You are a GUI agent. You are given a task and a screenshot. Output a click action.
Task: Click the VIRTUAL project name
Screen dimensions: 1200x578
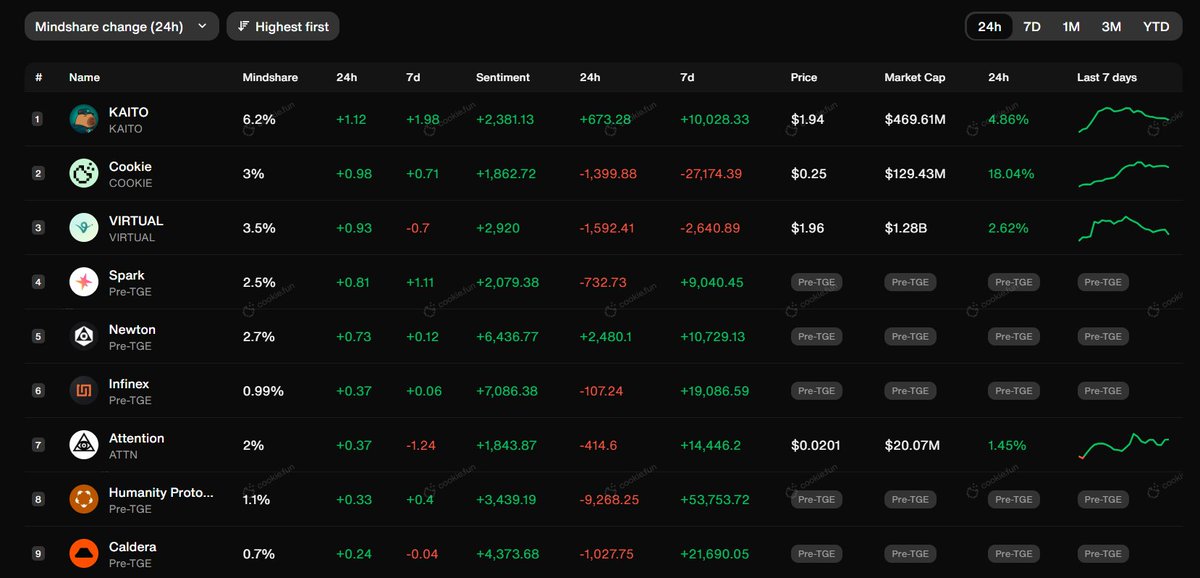click(x=136, y=220)
